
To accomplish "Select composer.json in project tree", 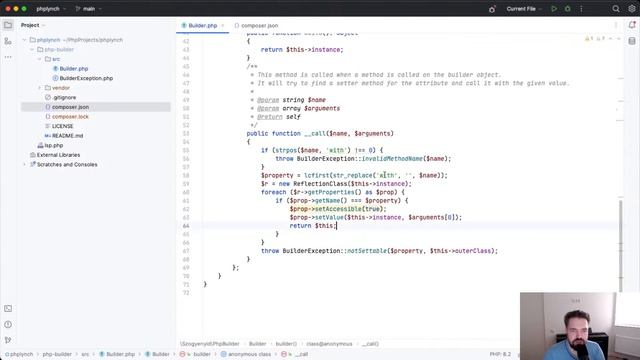I will 70,107.
